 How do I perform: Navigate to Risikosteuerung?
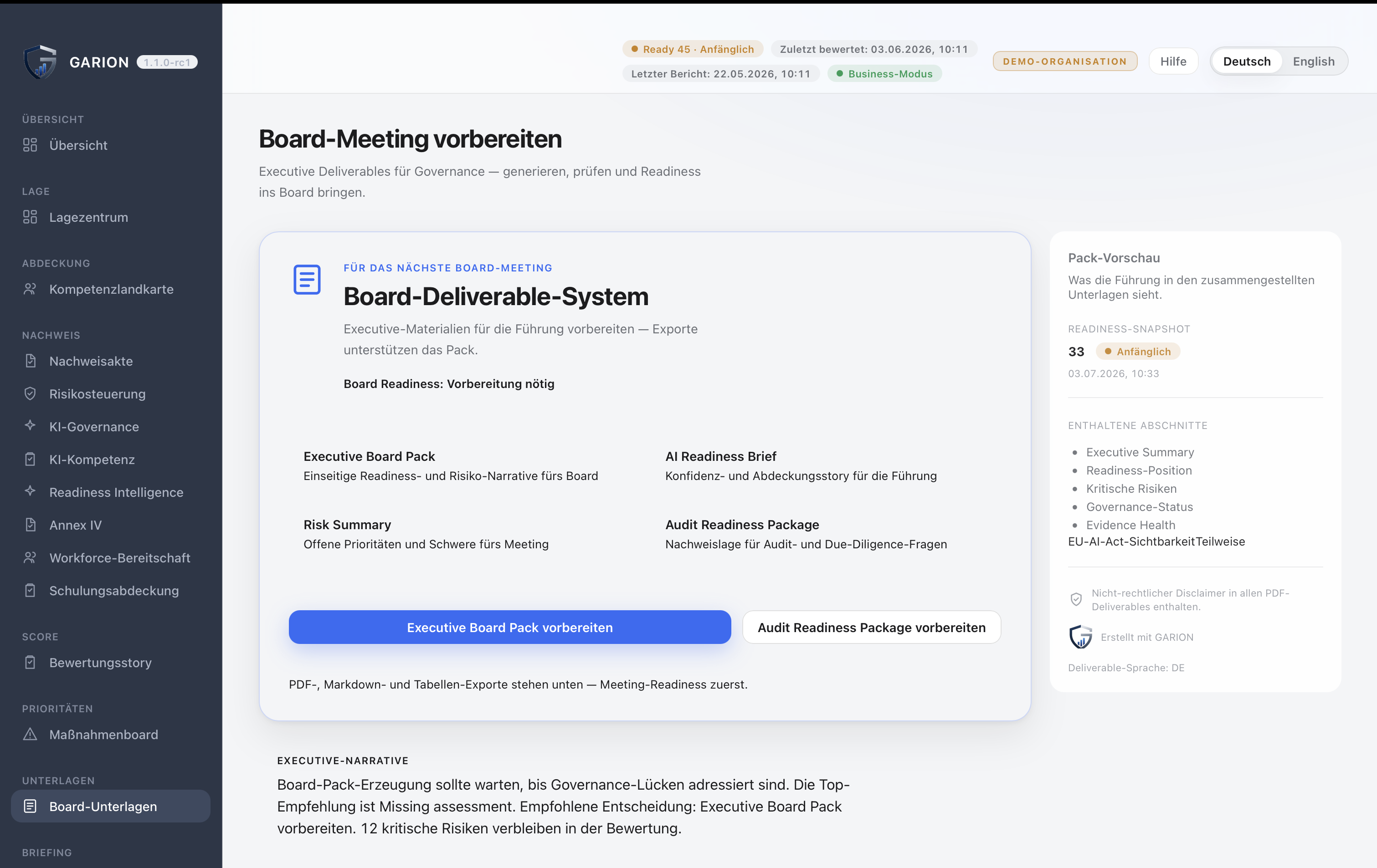pyautogui.click(x=110, y=394)
